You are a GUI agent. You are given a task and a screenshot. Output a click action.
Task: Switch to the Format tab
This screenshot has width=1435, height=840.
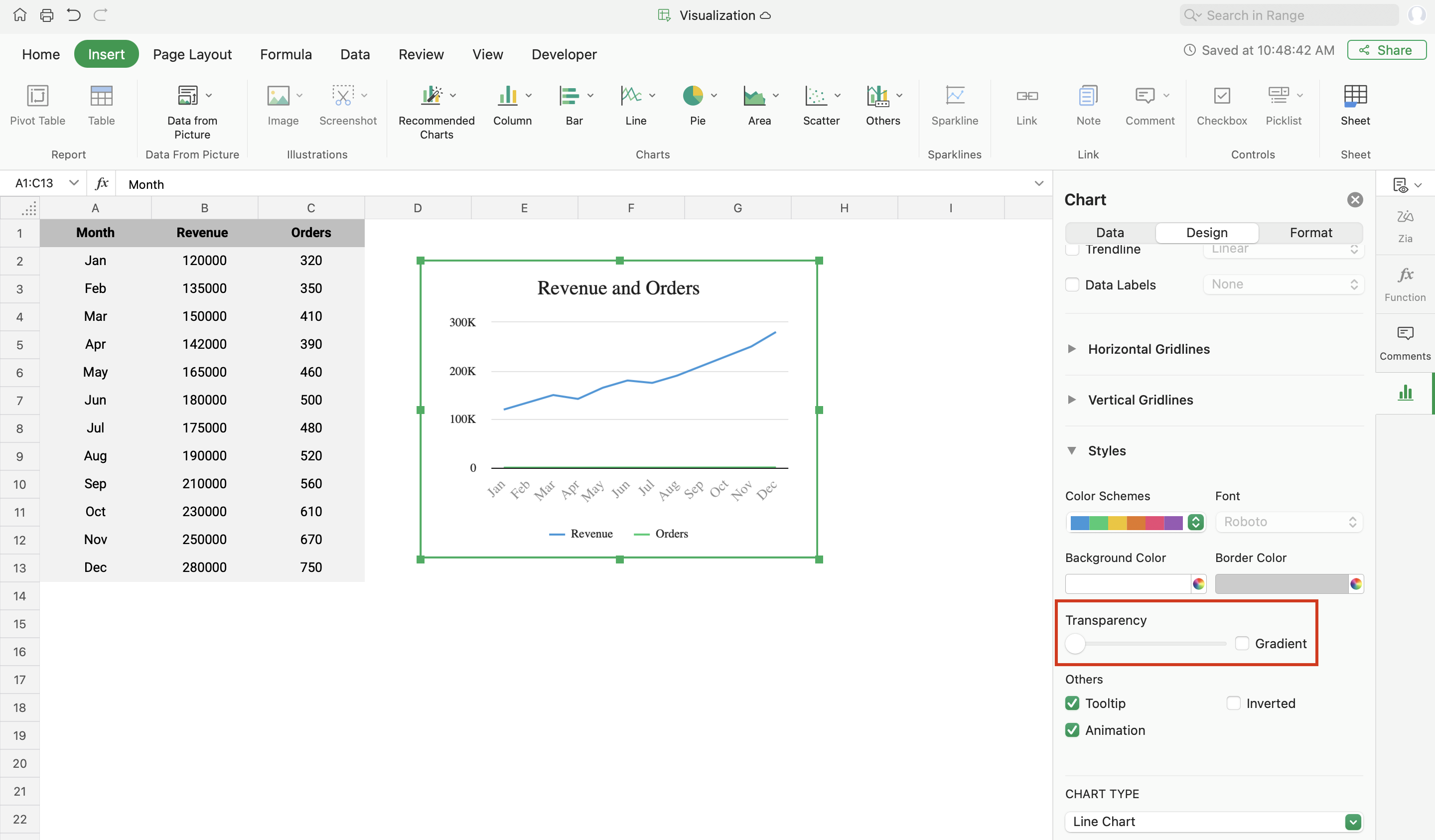coord(1310,232)
